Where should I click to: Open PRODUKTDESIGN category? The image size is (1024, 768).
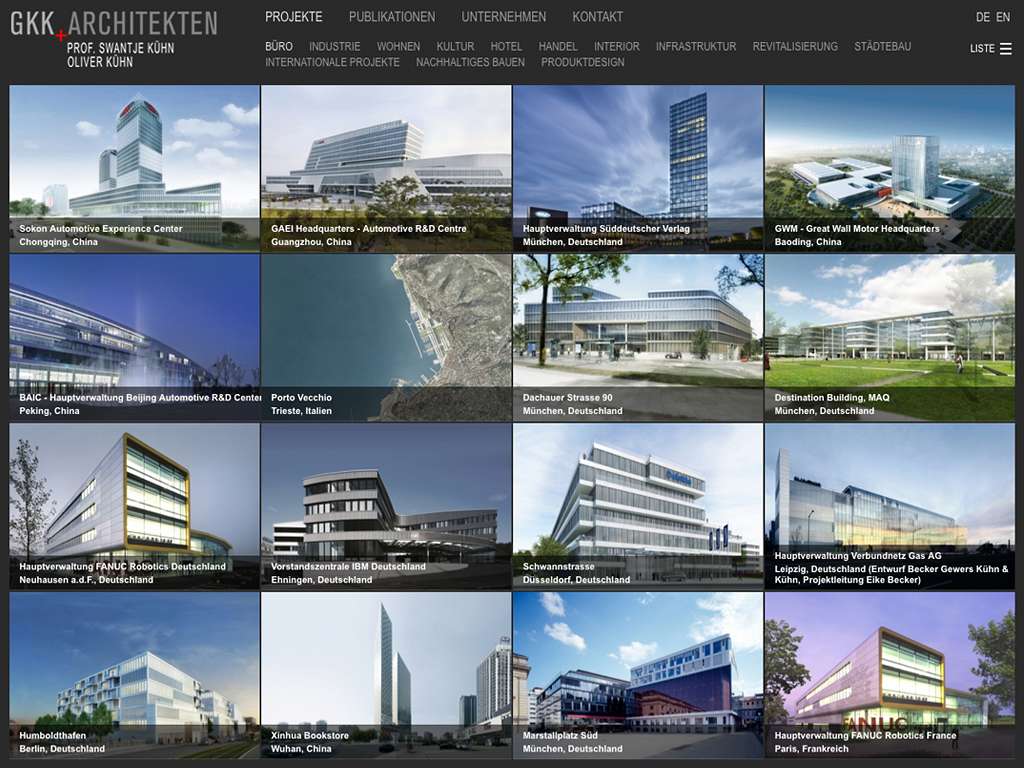(583, 62)
